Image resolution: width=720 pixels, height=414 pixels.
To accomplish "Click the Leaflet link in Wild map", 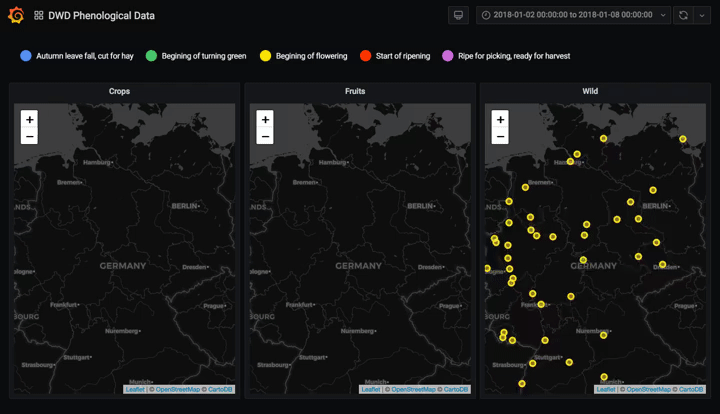I will tap(606, 389).
